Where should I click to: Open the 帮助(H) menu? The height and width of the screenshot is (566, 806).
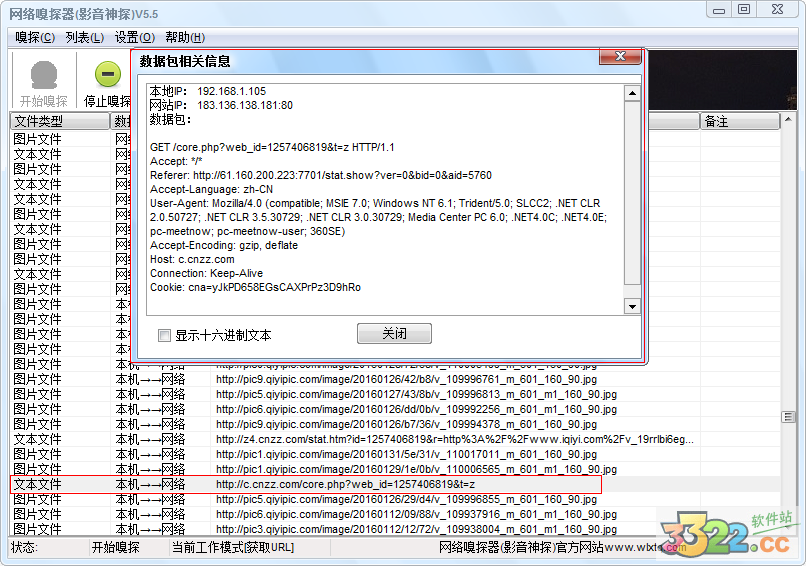pos(185,38)
